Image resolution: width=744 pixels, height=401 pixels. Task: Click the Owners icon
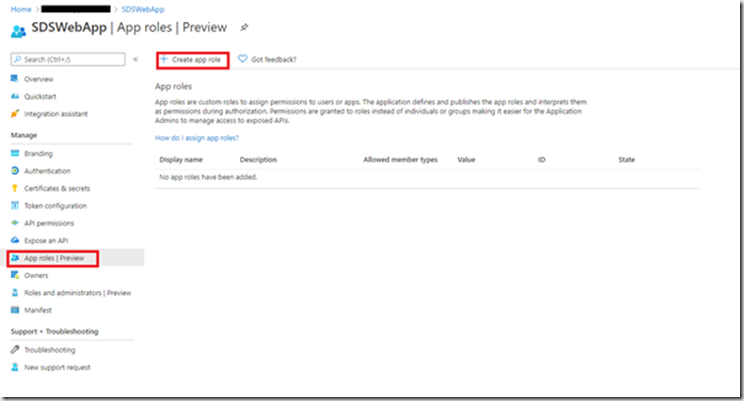[15, 275]
